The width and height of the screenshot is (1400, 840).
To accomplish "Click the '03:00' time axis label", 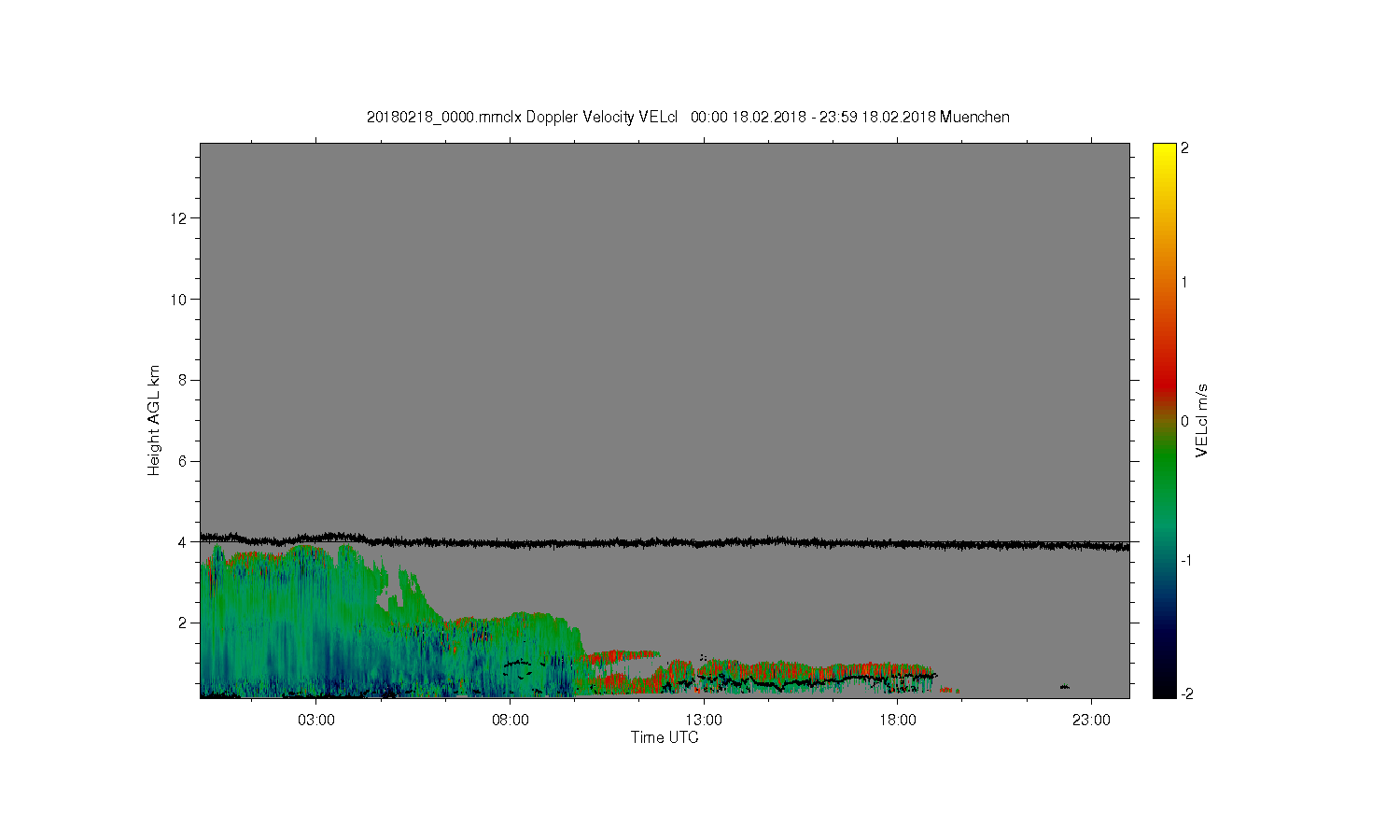I will (315, 721).
